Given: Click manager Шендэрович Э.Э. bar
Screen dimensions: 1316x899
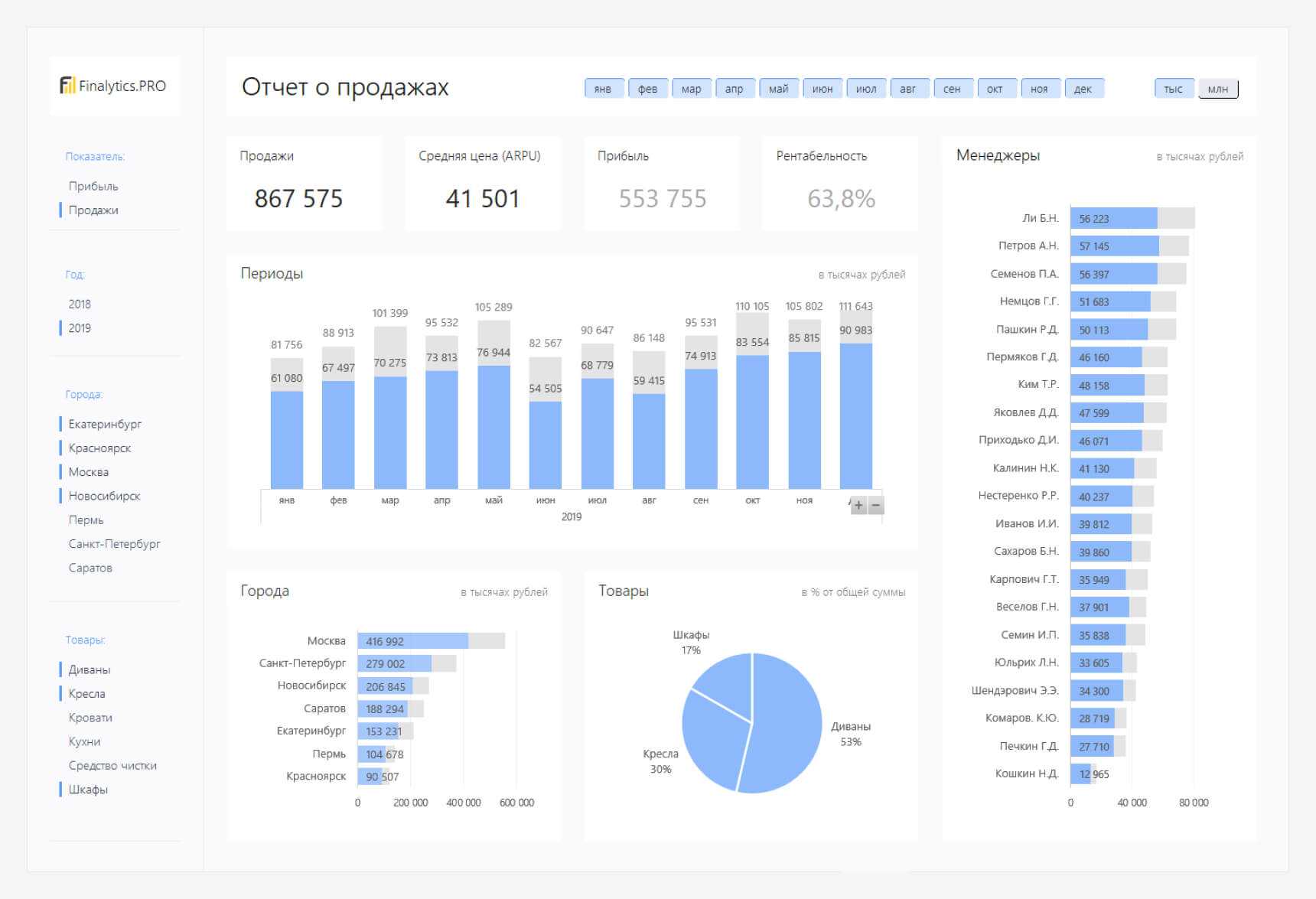Looking at the screenshot, I should [x=1096, y=691].
